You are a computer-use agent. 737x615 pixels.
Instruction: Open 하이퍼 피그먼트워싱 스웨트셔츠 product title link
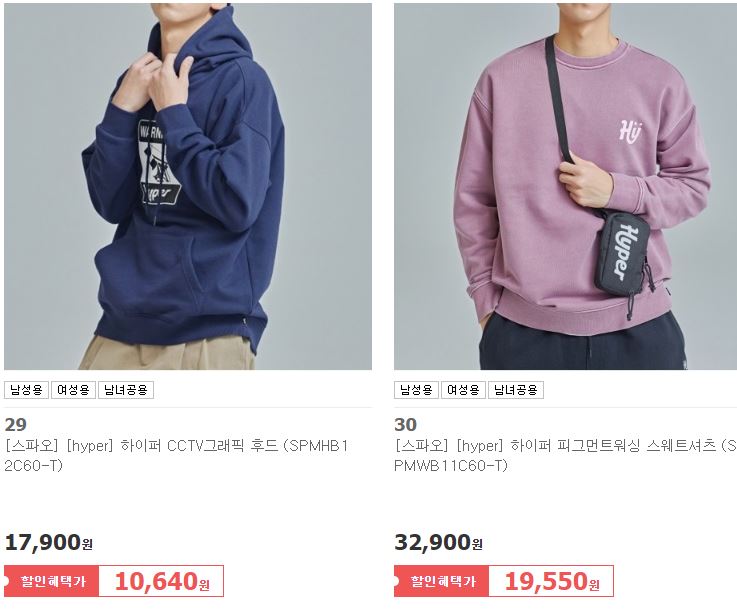tap(565, 455)
